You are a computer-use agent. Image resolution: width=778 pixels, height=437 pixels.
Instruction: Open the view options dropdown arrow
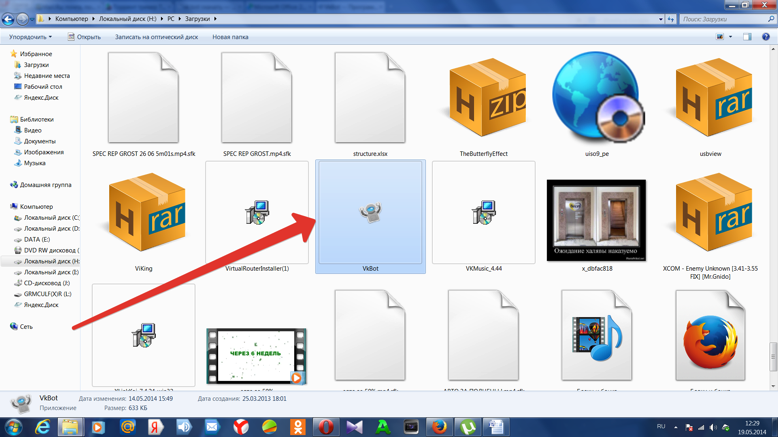click(x=730, y=37)
